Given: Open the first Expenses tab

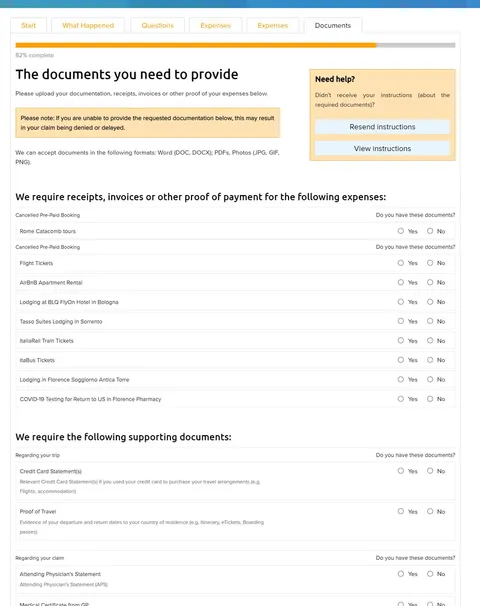Looking at the screenshot, I should (216, 26).
